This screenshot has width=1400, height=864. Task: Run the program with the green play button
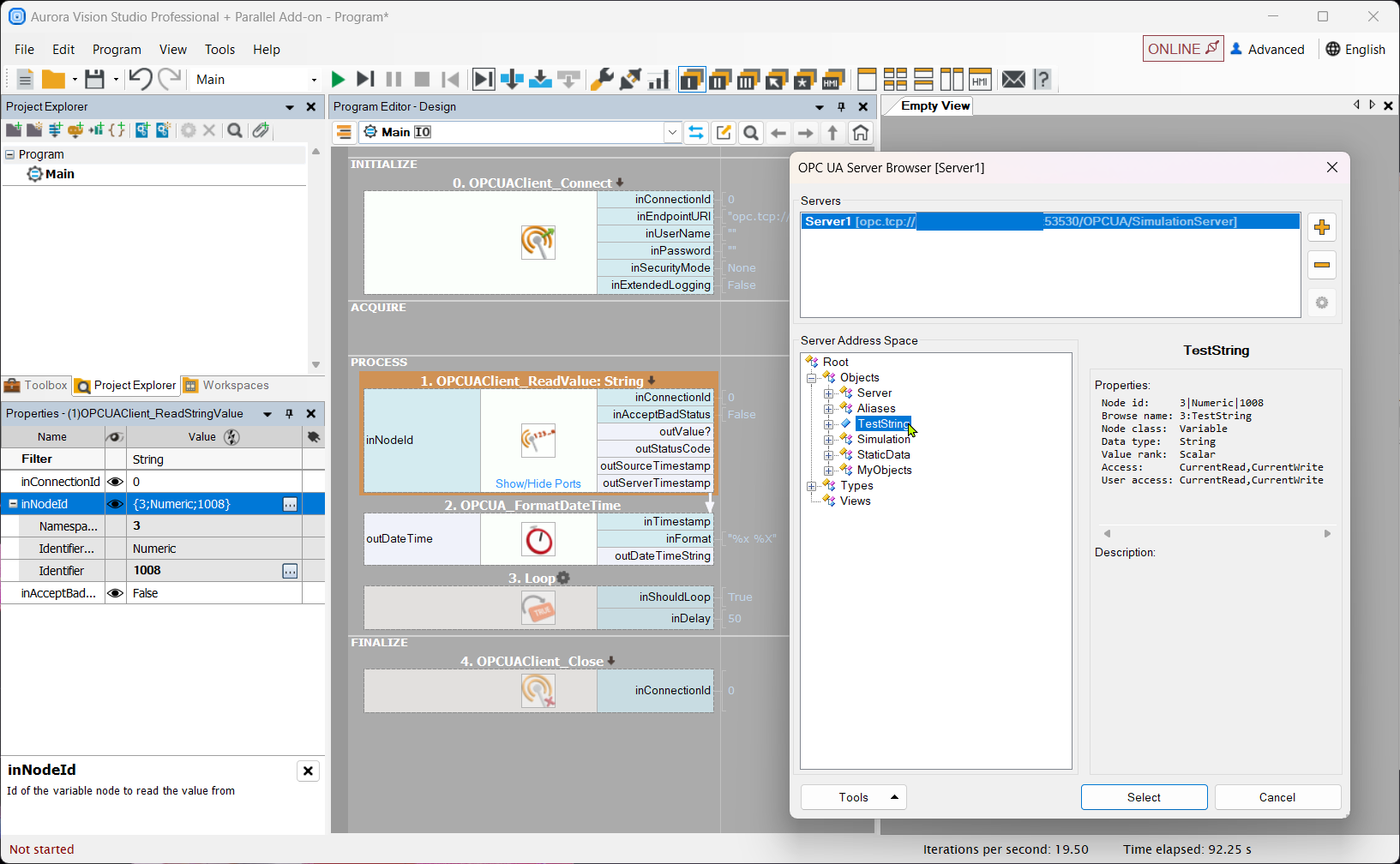(x=338, y=80)
